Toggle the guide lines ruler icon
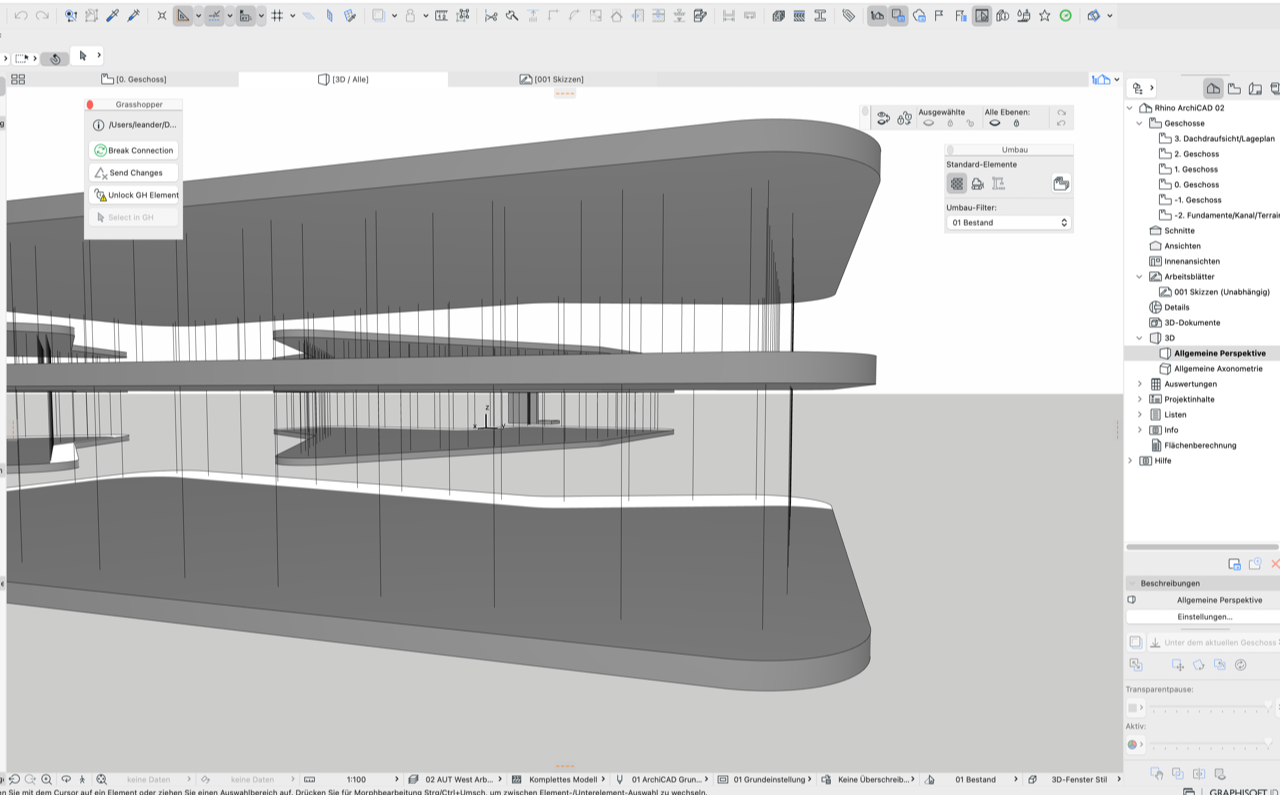The width and height of the screenshot is (1280, 795). (x=183, y=16)
